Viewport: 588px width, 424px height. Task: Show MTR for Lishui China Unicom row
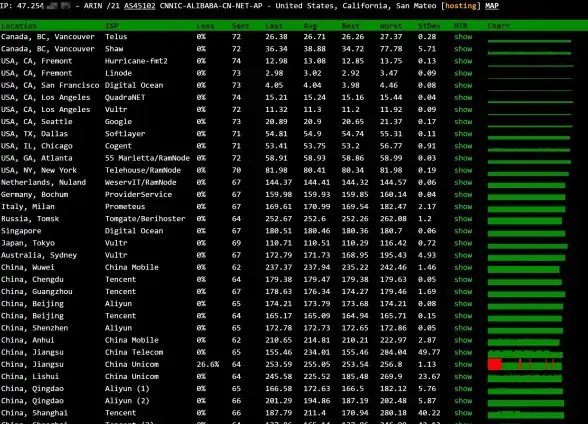(x=463, y=376)
